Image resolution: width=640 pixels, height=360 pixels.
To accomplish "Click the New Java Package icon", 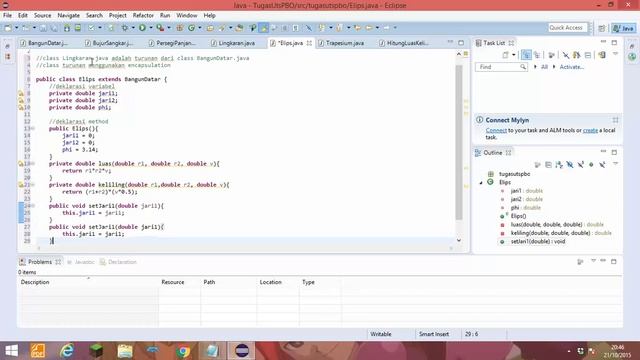I will 180,28.
